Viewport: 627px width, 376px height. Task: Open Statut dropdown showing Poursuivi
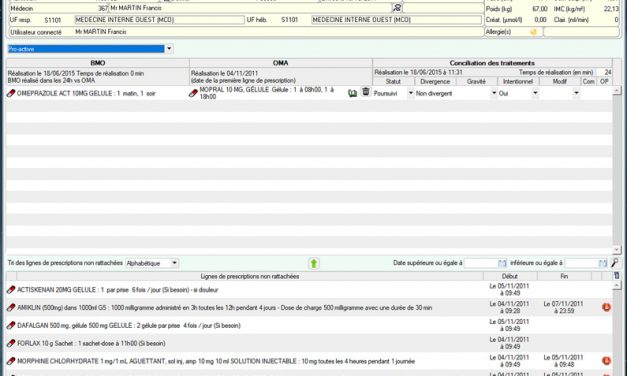(411, 93)
